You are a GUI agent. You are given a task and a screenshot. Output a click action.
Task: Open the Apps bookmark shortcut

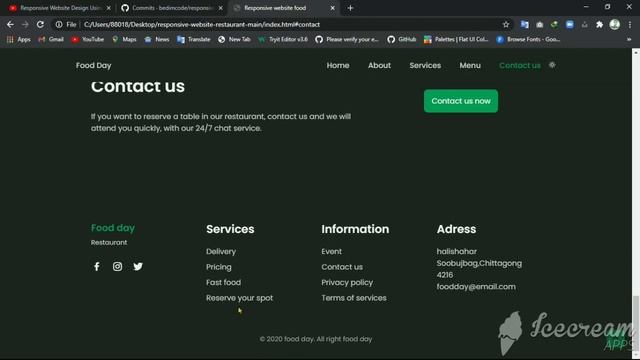tap(19, 39)
